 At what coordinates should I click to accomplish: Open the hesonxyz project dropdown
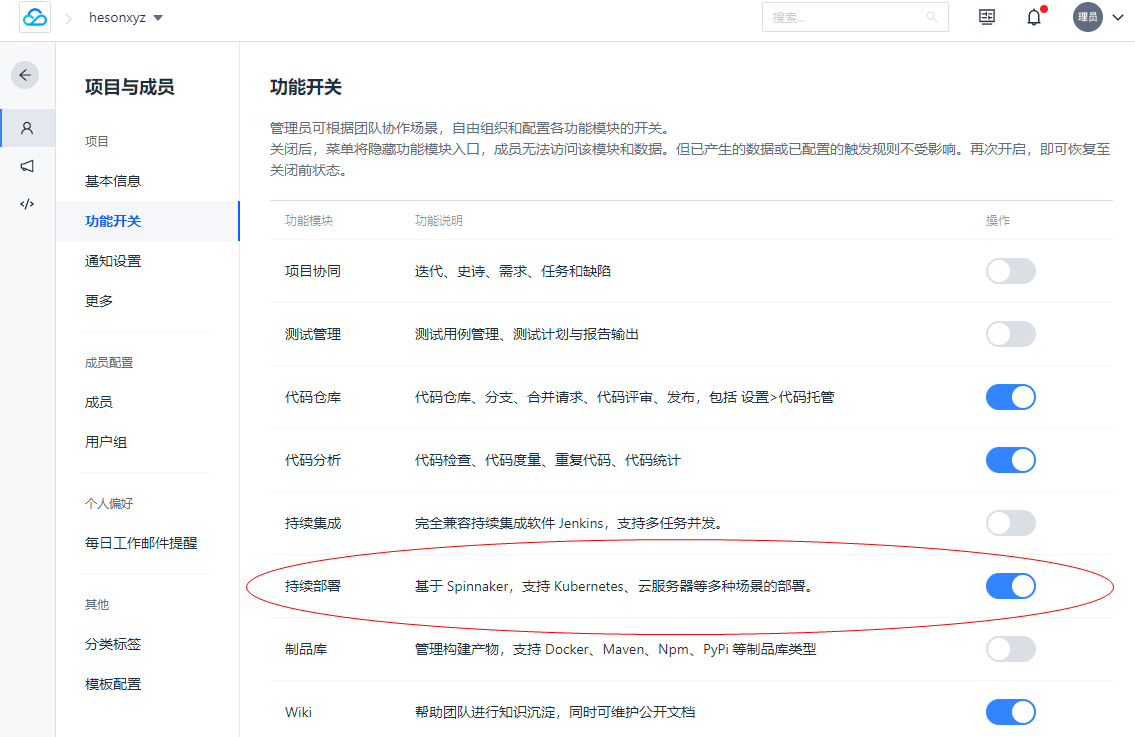125,17
